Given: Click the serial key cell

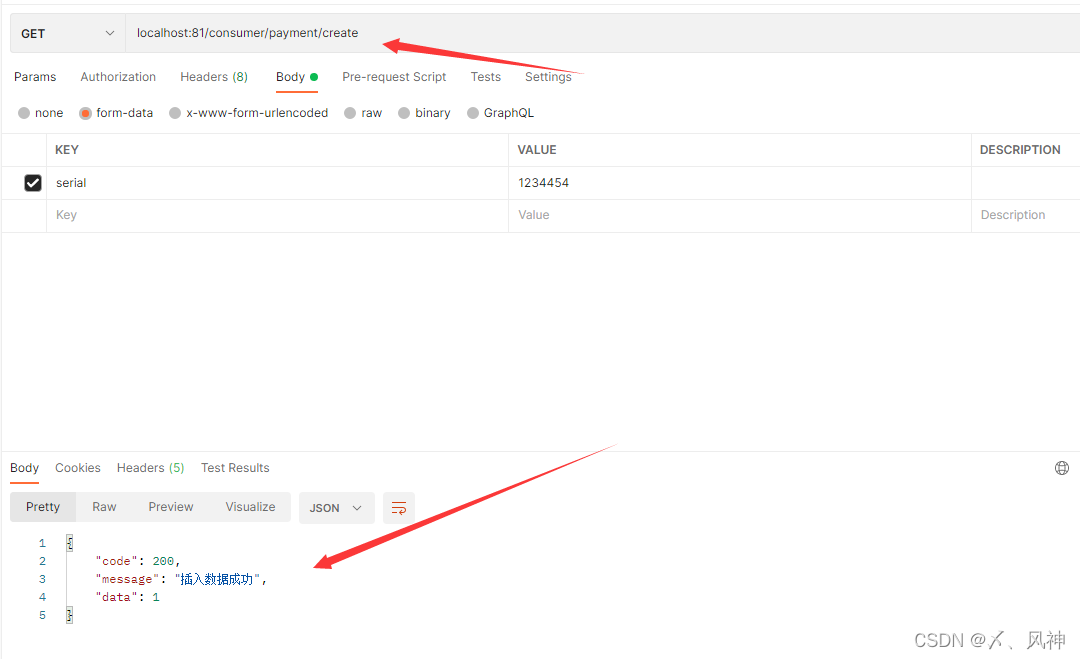Looking at the screenshot, I should (278, 182).
